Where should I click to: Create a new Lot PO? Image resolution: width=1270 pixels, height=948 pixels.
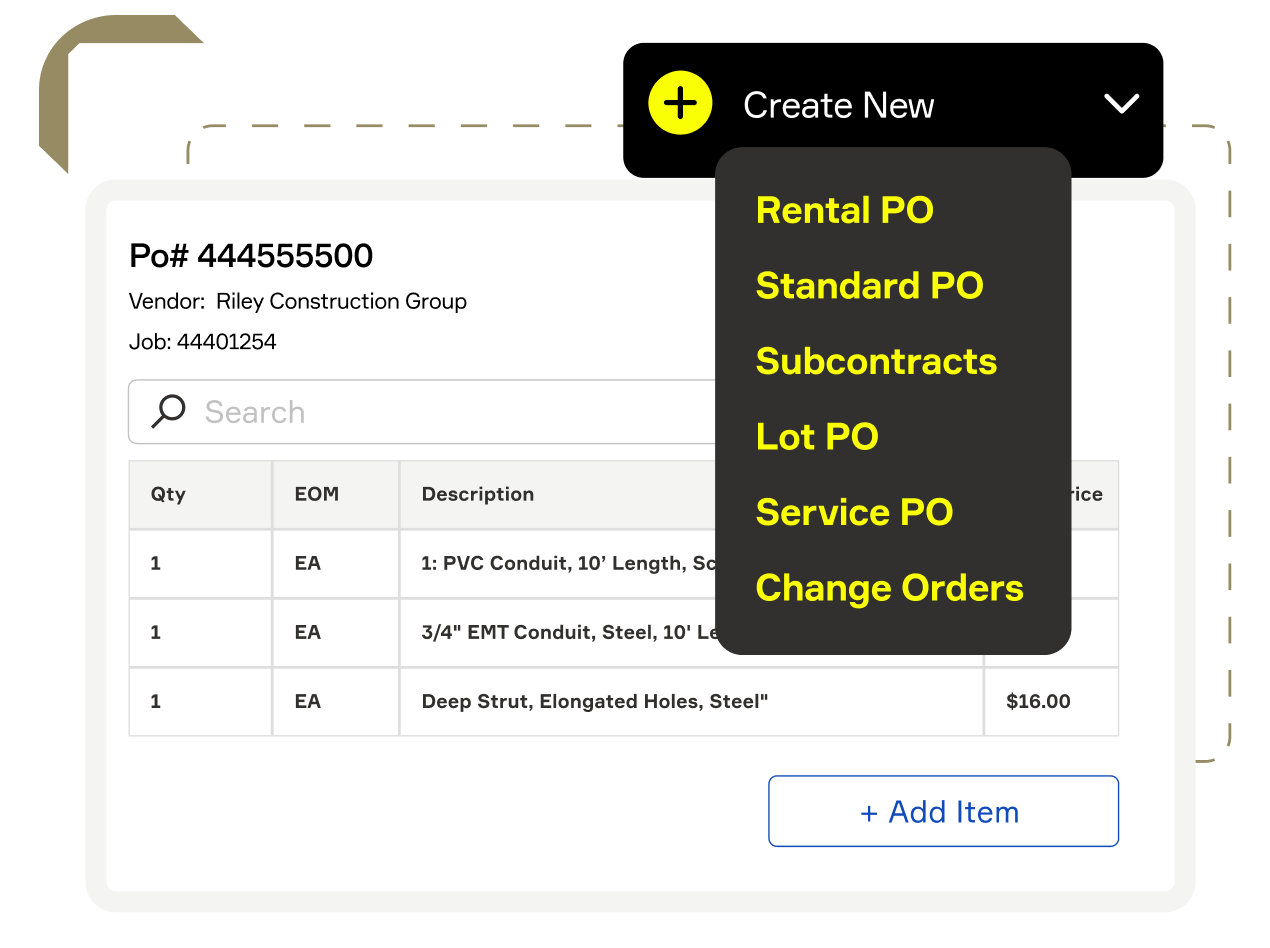[x=817, y=437]
